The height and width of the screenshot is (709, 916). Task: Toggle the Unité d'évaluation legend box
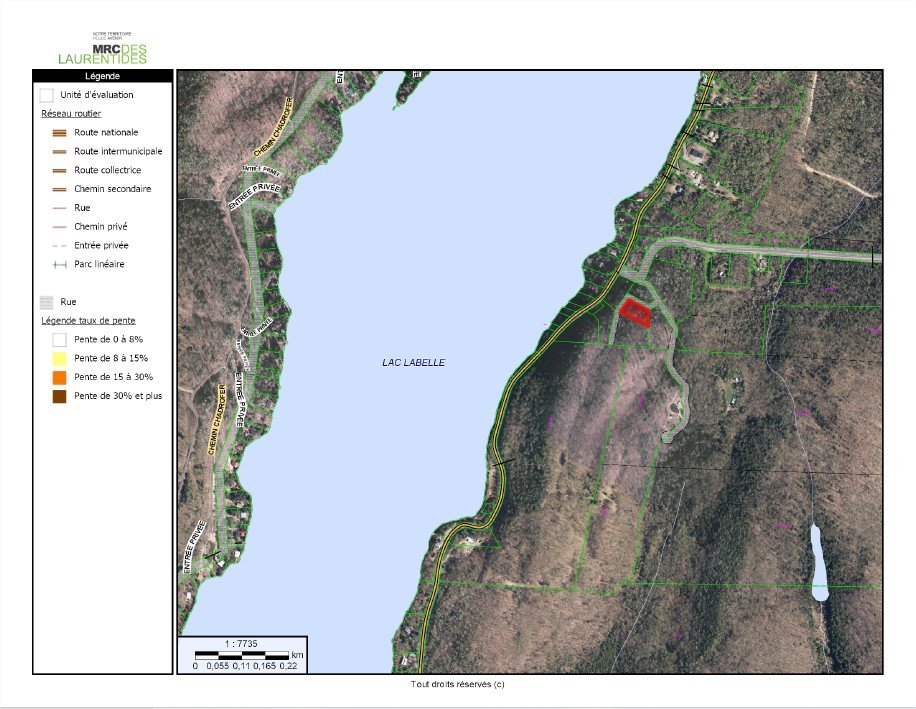46,95
